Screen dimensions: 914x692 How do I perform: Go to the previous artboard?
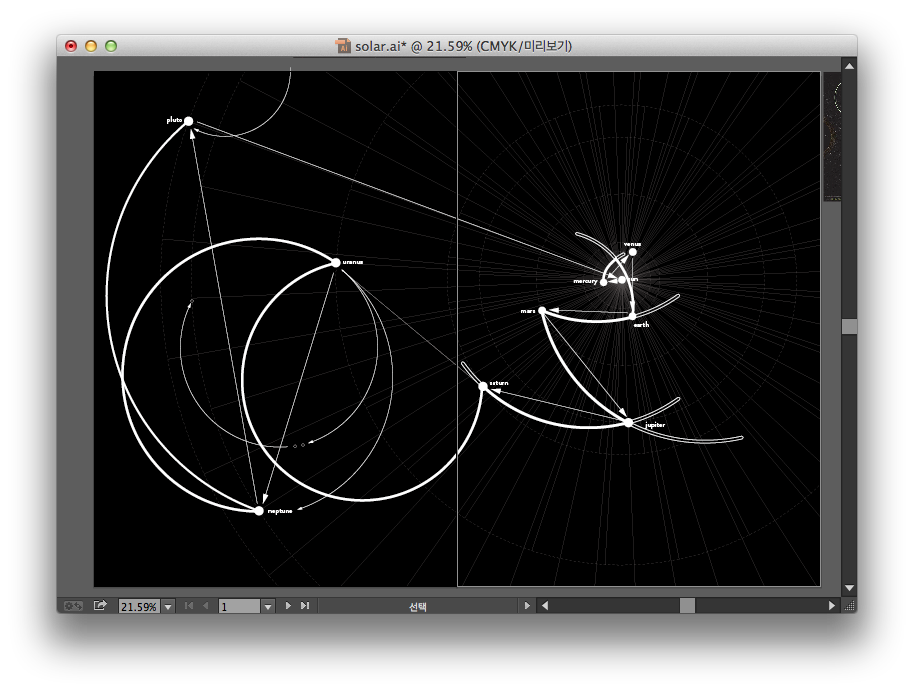coord(206,606)
